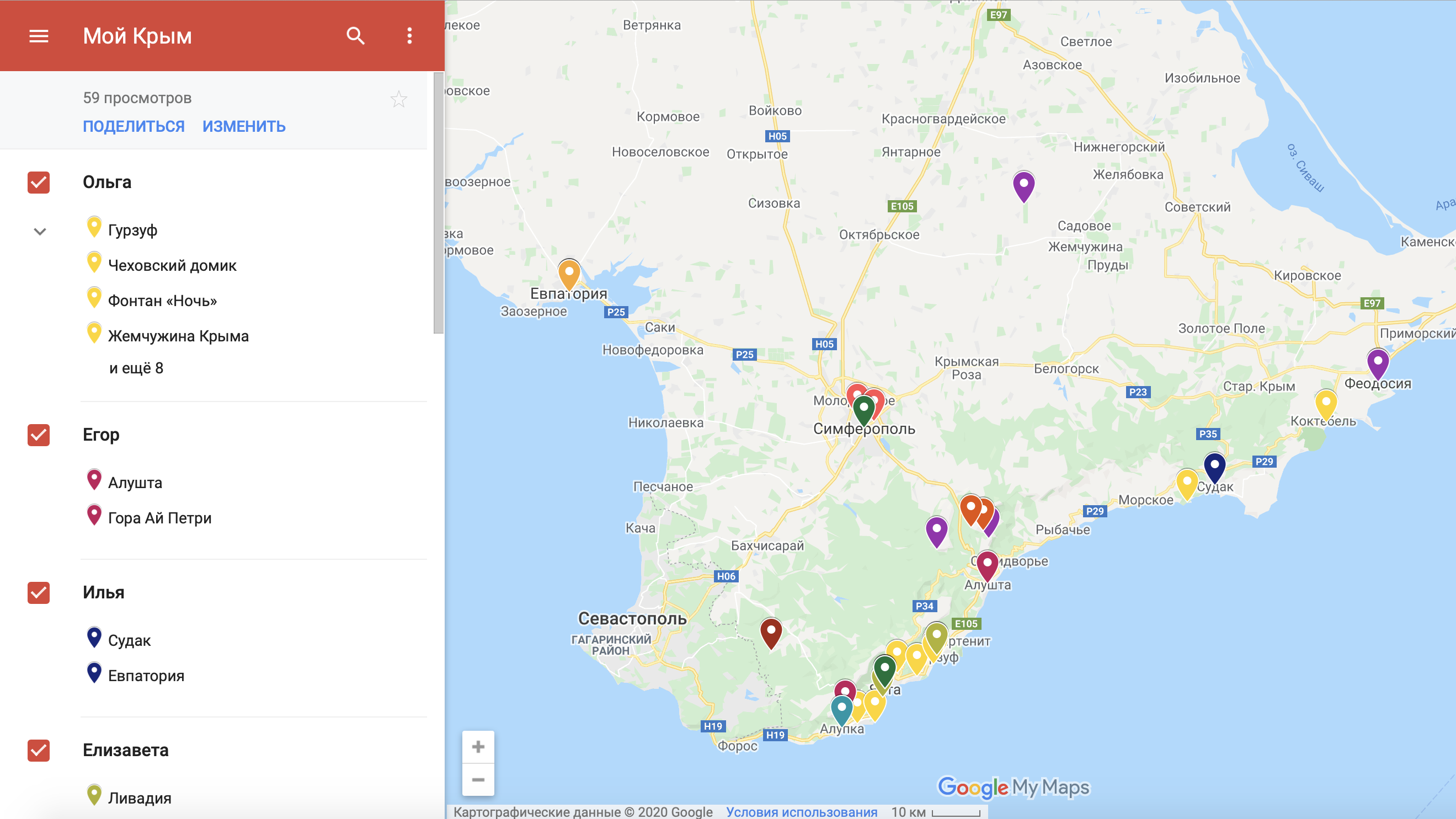
Task: Open the three-dot options menu
Action: [409, 36]
